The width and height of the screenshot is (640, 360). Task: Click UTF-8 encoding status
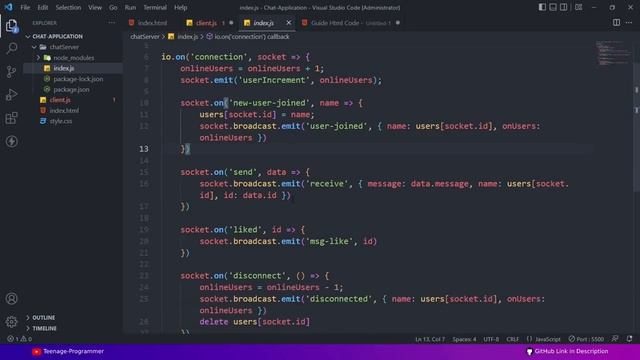491,339
